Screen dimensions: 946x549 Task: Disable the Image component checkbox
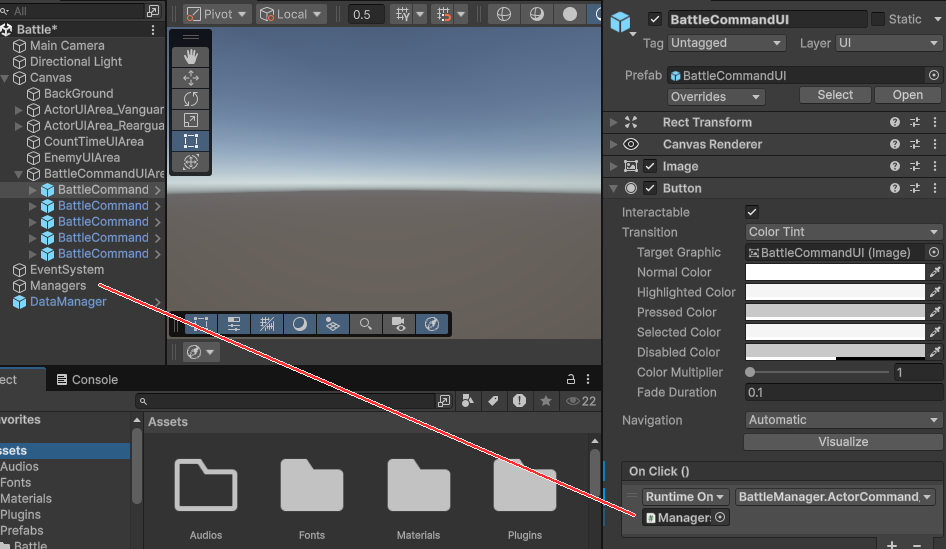tap(651, 166)
